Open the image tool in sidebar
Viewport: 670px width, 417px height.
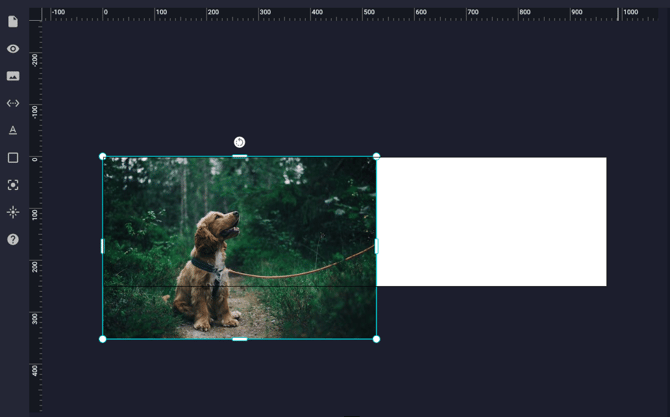(x=13, y=76)
